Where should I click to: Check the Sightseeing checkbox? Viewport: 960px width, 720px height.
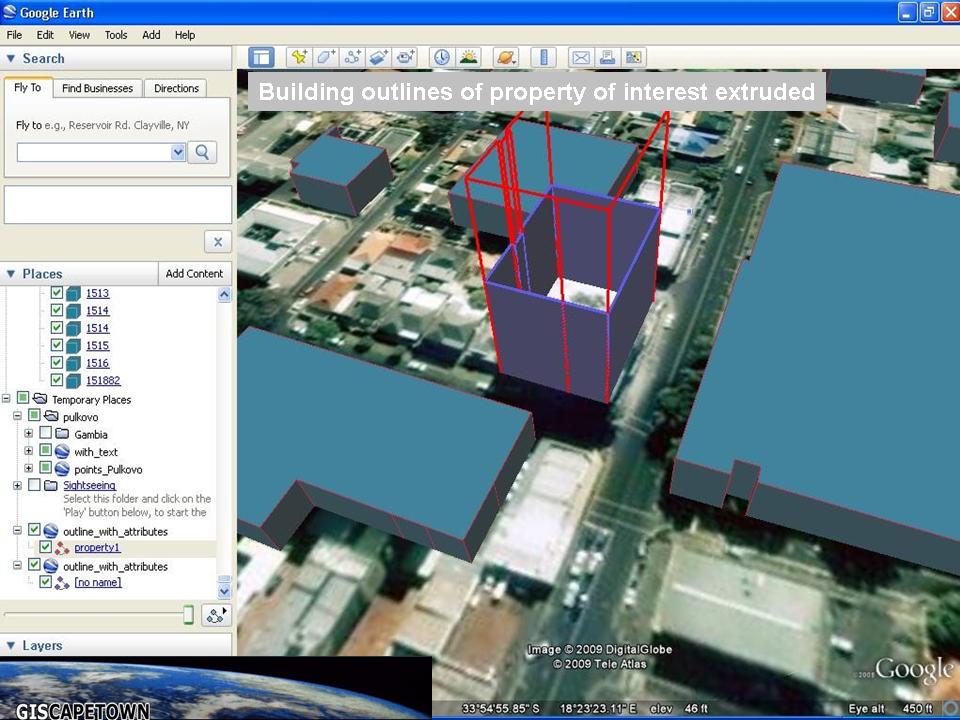click(34, 485)
